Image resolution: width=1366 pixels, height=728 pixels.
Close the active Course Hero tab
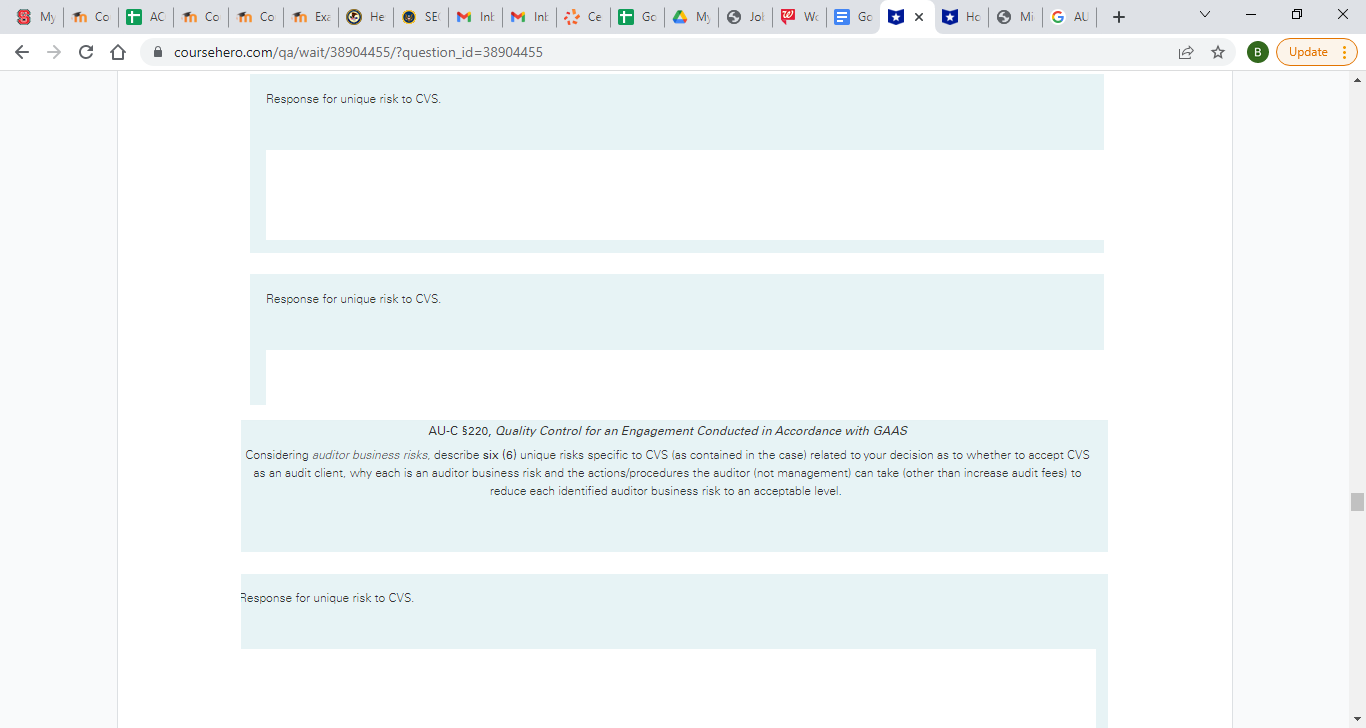pyautogui.click(x=919, y=17)
